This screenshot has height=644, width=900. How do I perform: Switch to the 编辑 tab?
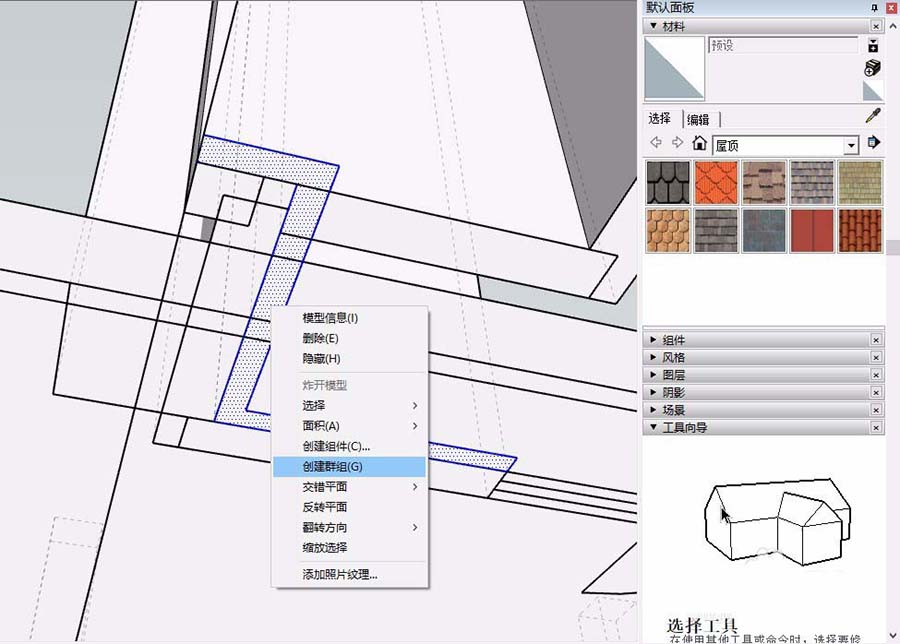click(698, 119)
